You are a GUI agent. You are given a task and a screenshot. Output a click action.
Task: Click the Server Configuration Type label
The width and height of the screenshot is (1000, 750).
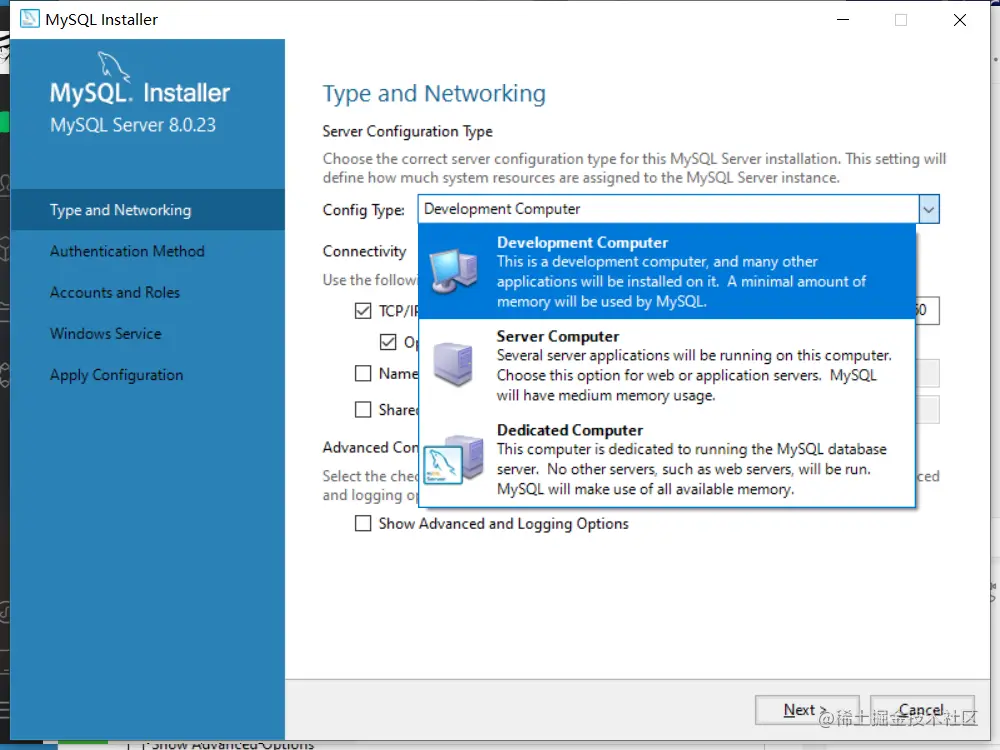[x=408, y=131]
